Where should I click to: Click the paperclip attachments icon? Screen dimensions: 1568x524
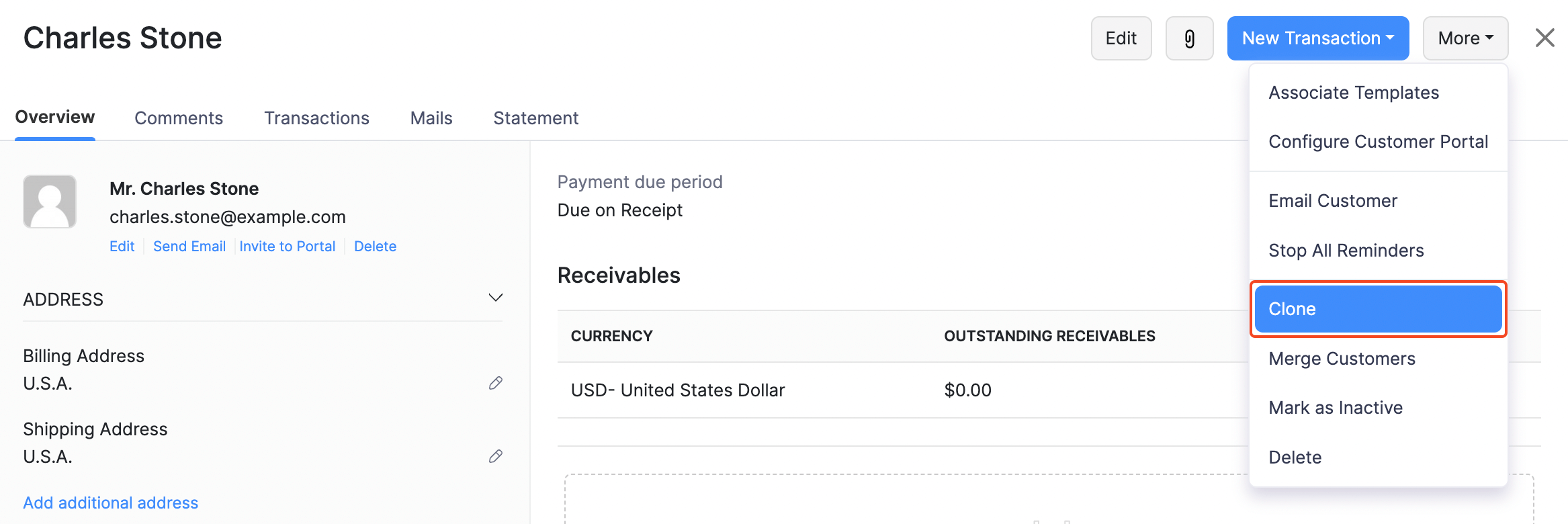1189,39
